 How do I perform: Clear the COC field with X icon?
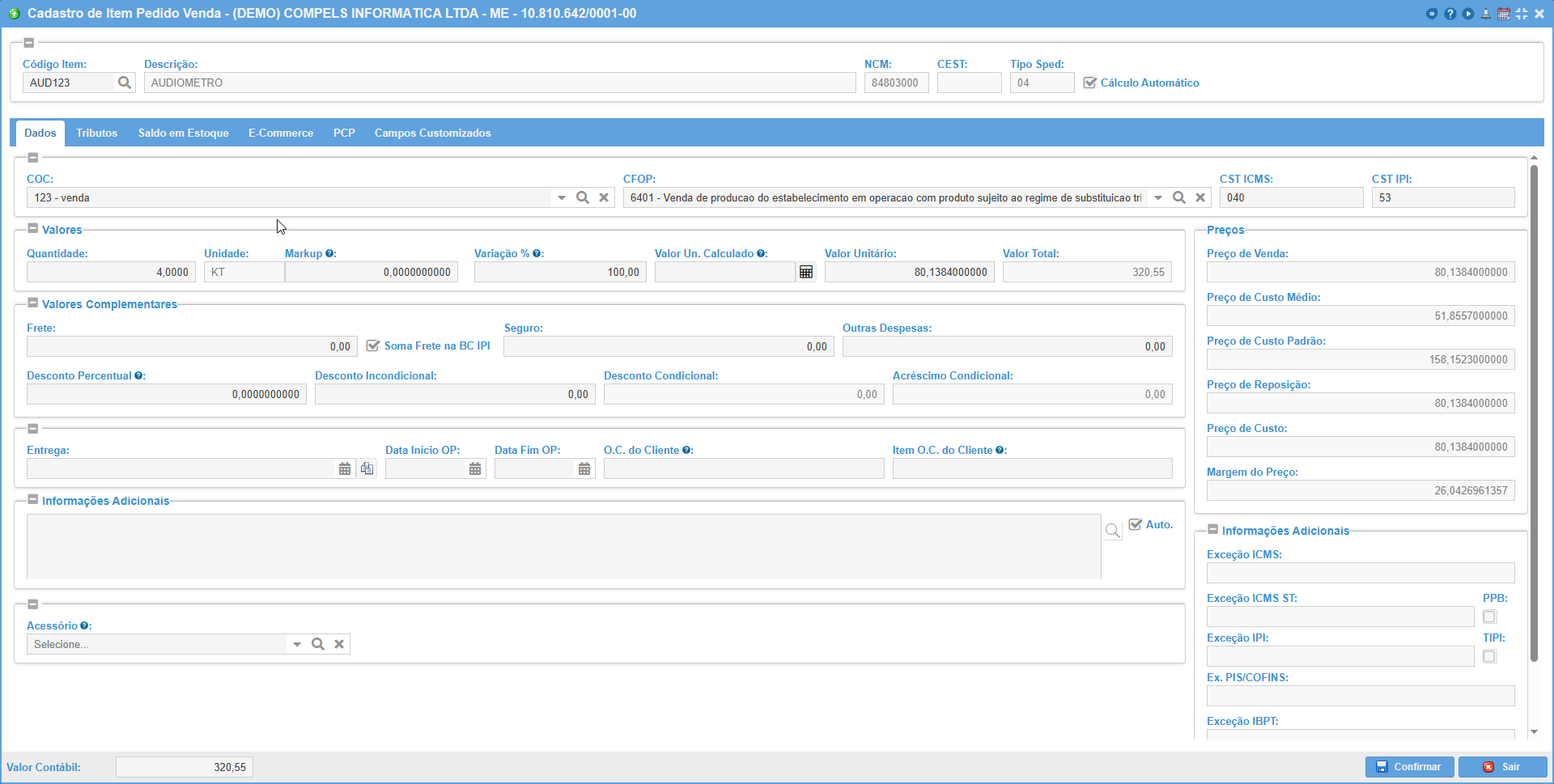click(x=604, y=197)
